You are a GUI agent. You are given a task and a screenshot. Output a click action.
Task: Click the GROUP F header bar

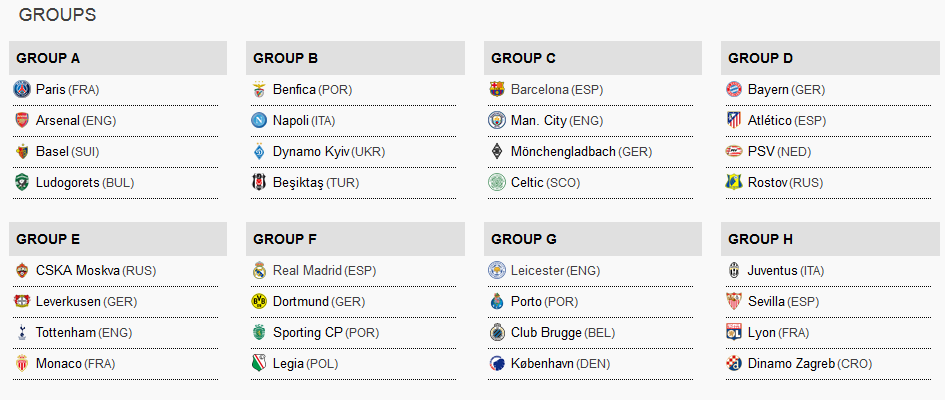point(355,239)
